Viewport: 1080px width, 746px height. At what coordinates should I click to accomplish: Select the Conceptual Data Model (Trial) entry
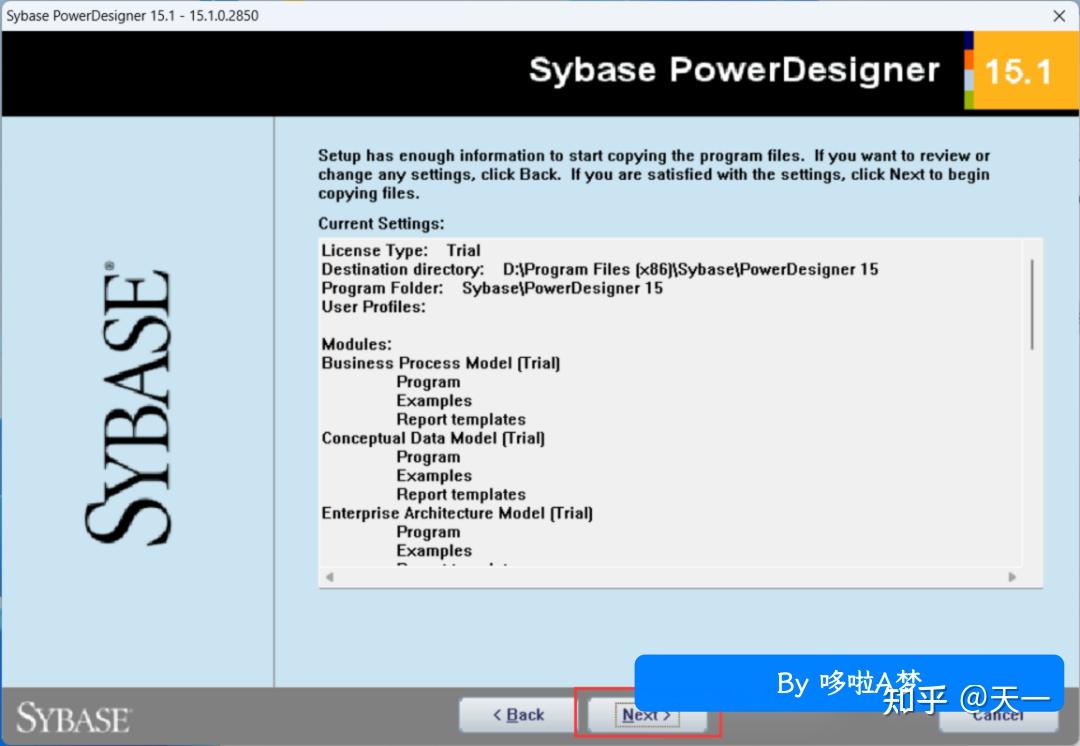pos(434,437)
